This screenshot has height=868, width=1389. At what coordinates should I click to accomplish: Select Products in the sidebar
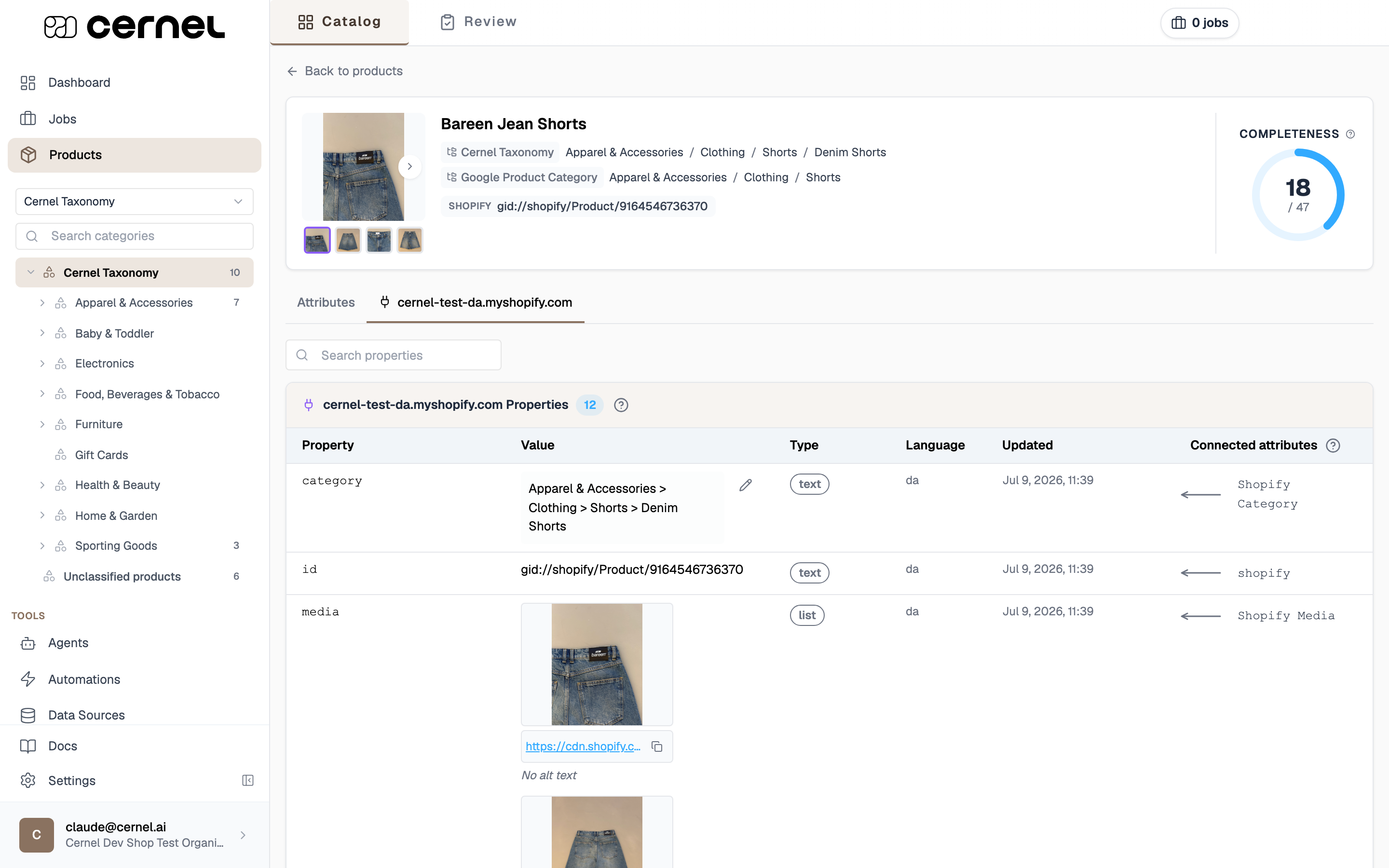click(134, 155)
